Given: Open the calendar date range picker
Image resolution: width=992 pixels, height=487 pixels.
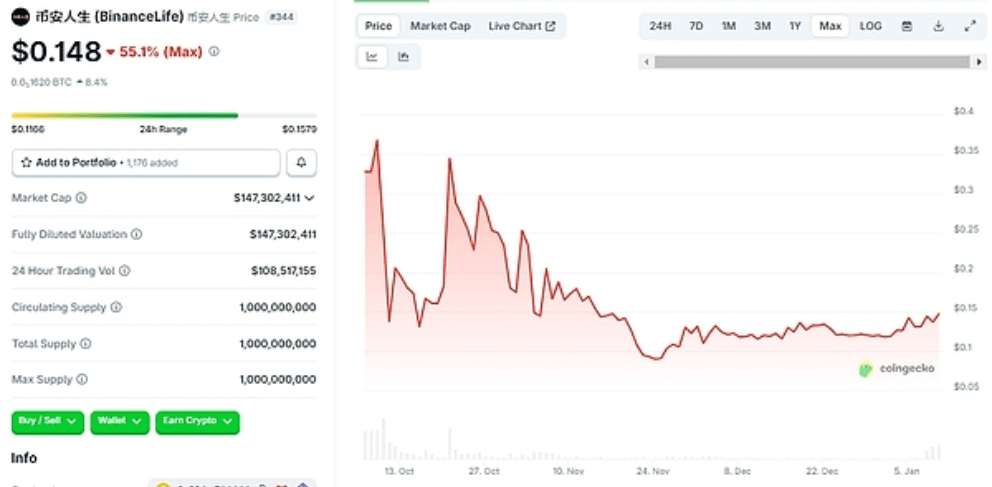Looking at the screenshot, I should coord(907,26).
